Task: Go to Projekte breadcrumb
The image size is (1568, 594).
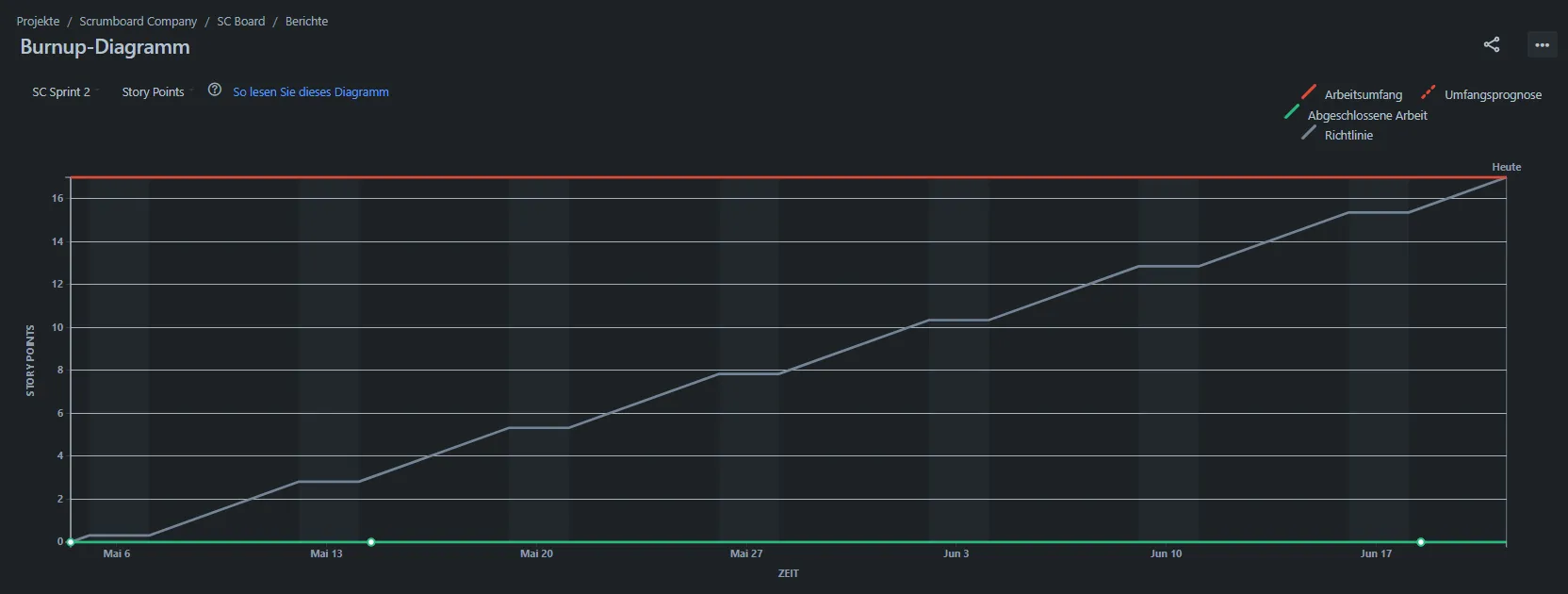Action: [x=38, y=21]
